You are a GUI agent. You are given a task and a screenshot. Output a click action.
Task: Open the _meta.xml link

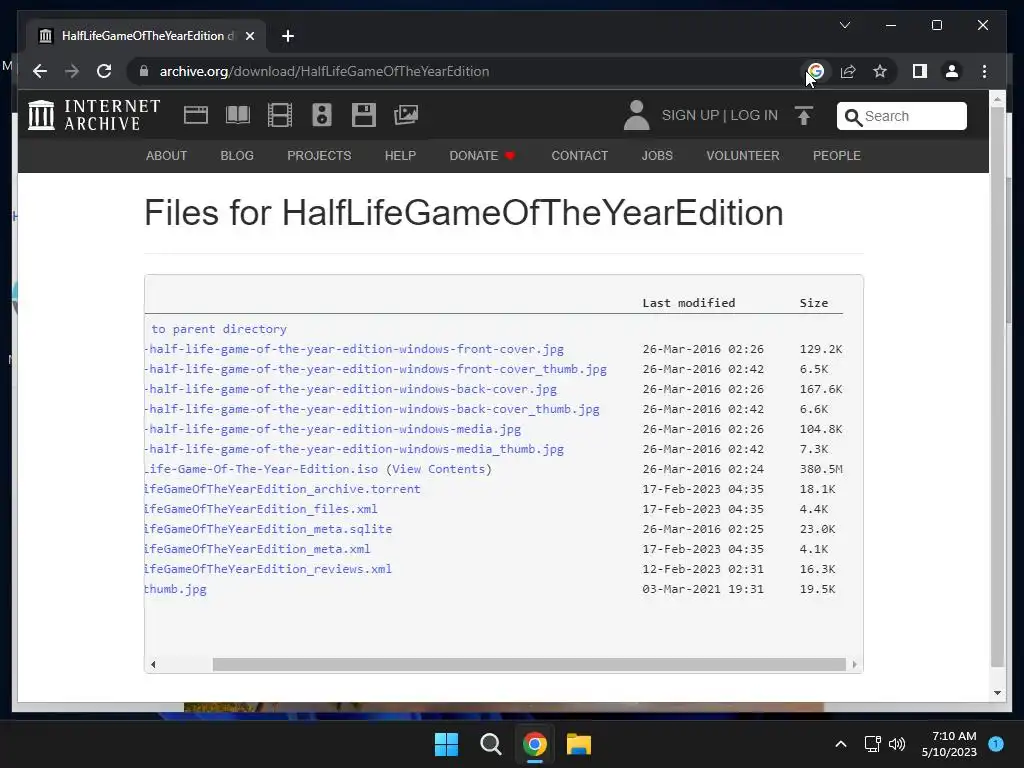click(257, 549)
